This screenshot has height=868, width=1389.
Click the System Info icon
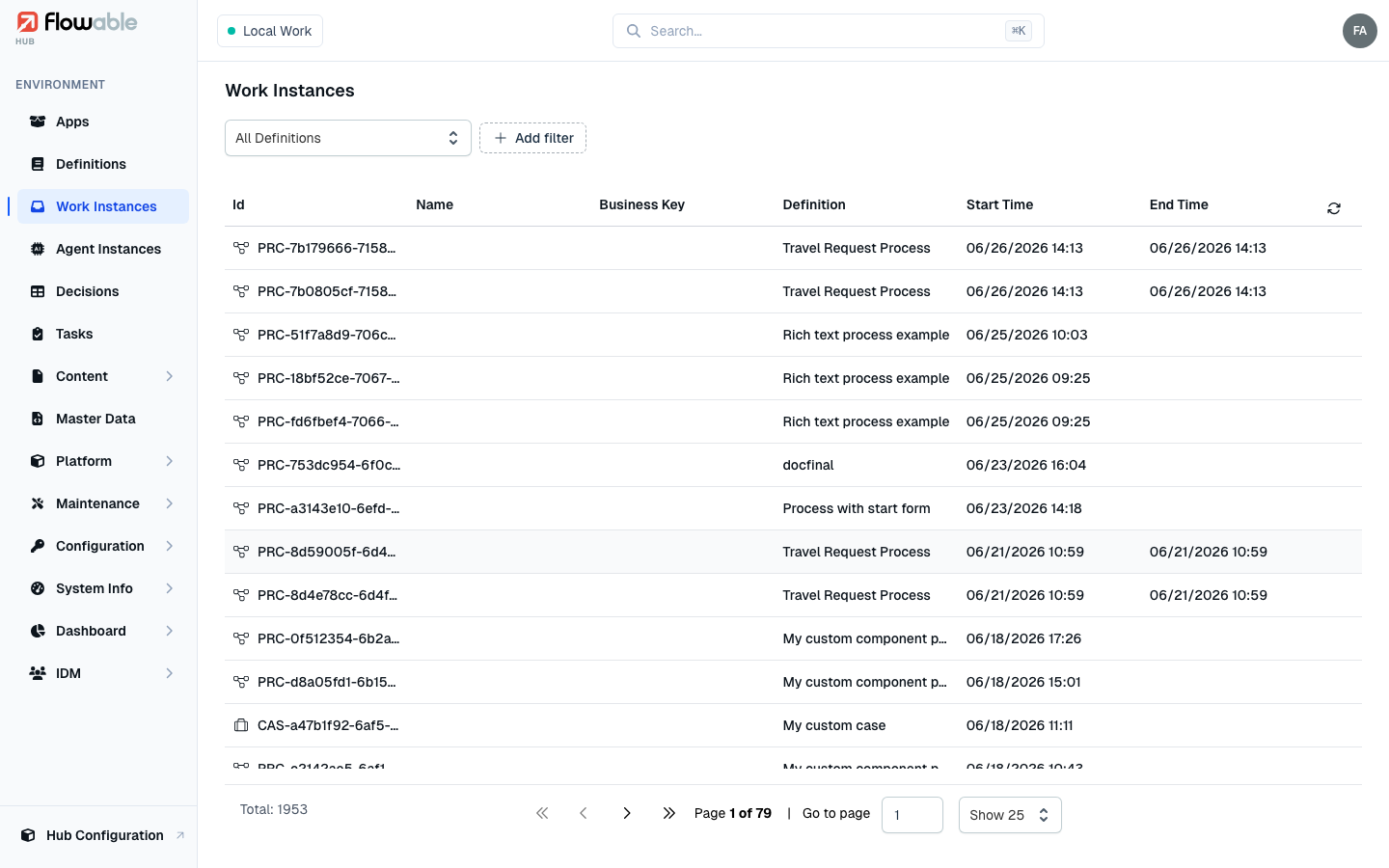click(38, 588)
